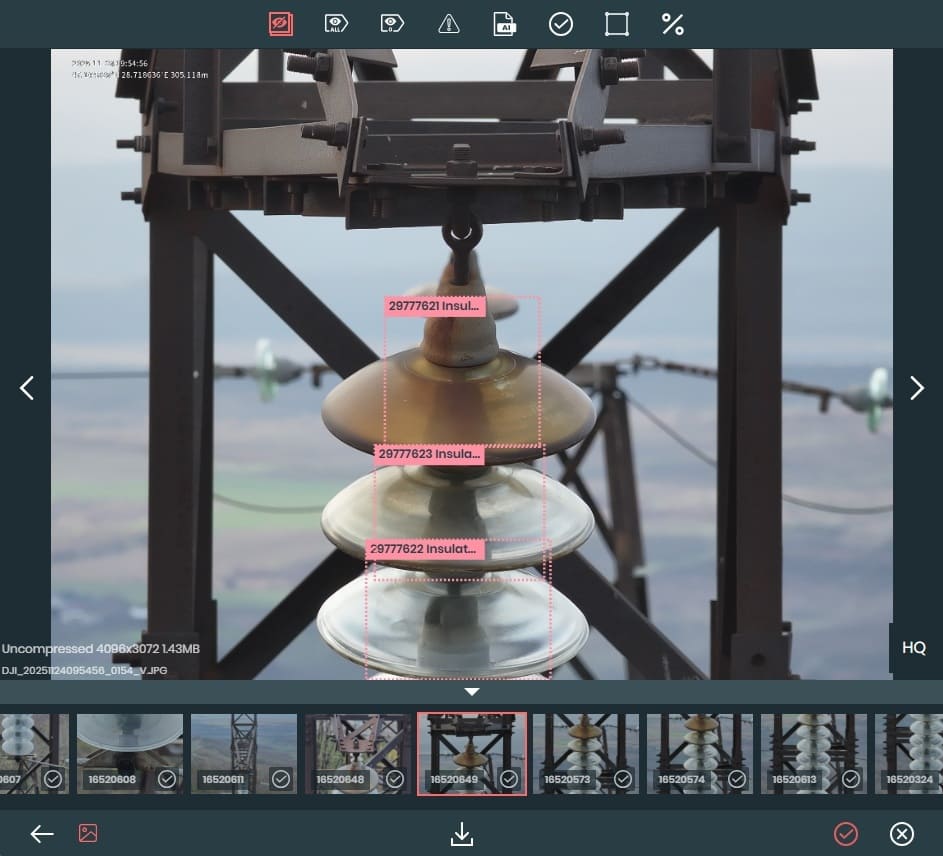Advance to the next image
The width and height of the screenshot is (943, 856).
click(x=916, y=388)
